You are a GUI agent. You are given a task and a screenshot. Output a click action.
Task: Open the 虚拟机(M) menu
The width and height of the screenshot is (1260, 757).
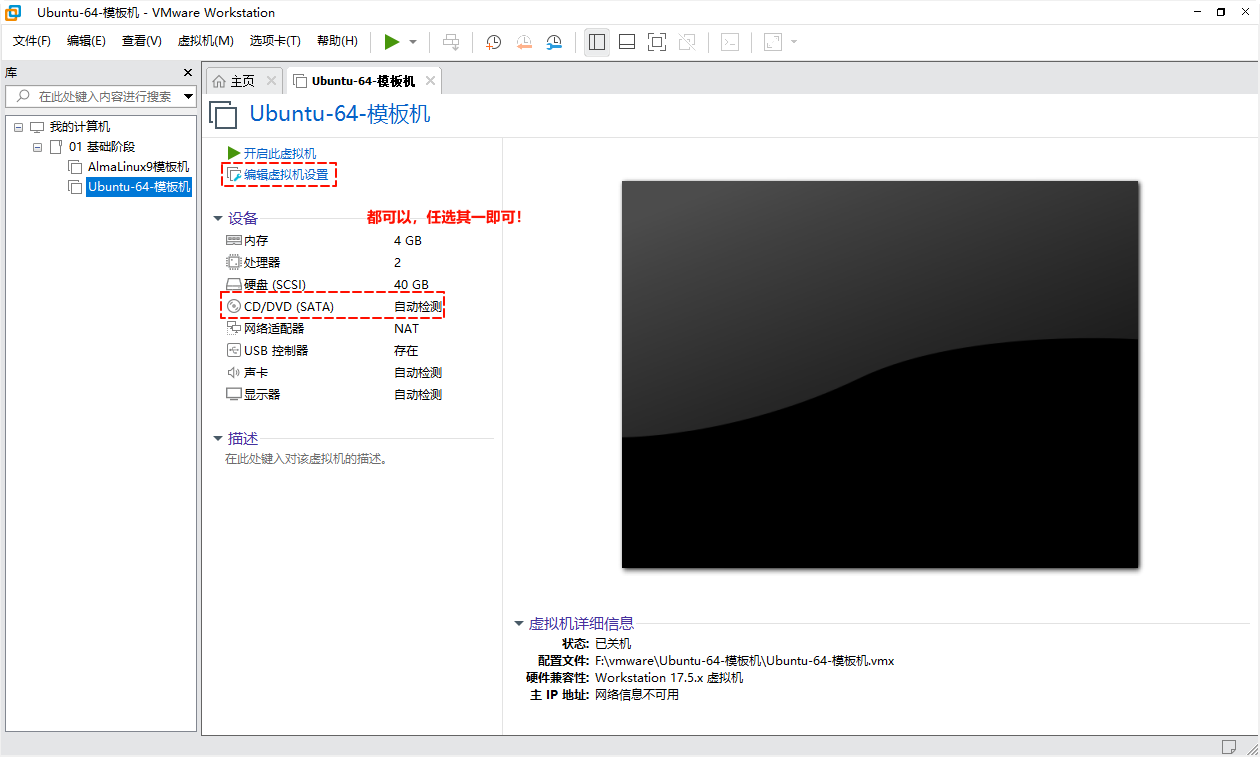[x=205, y=41]
